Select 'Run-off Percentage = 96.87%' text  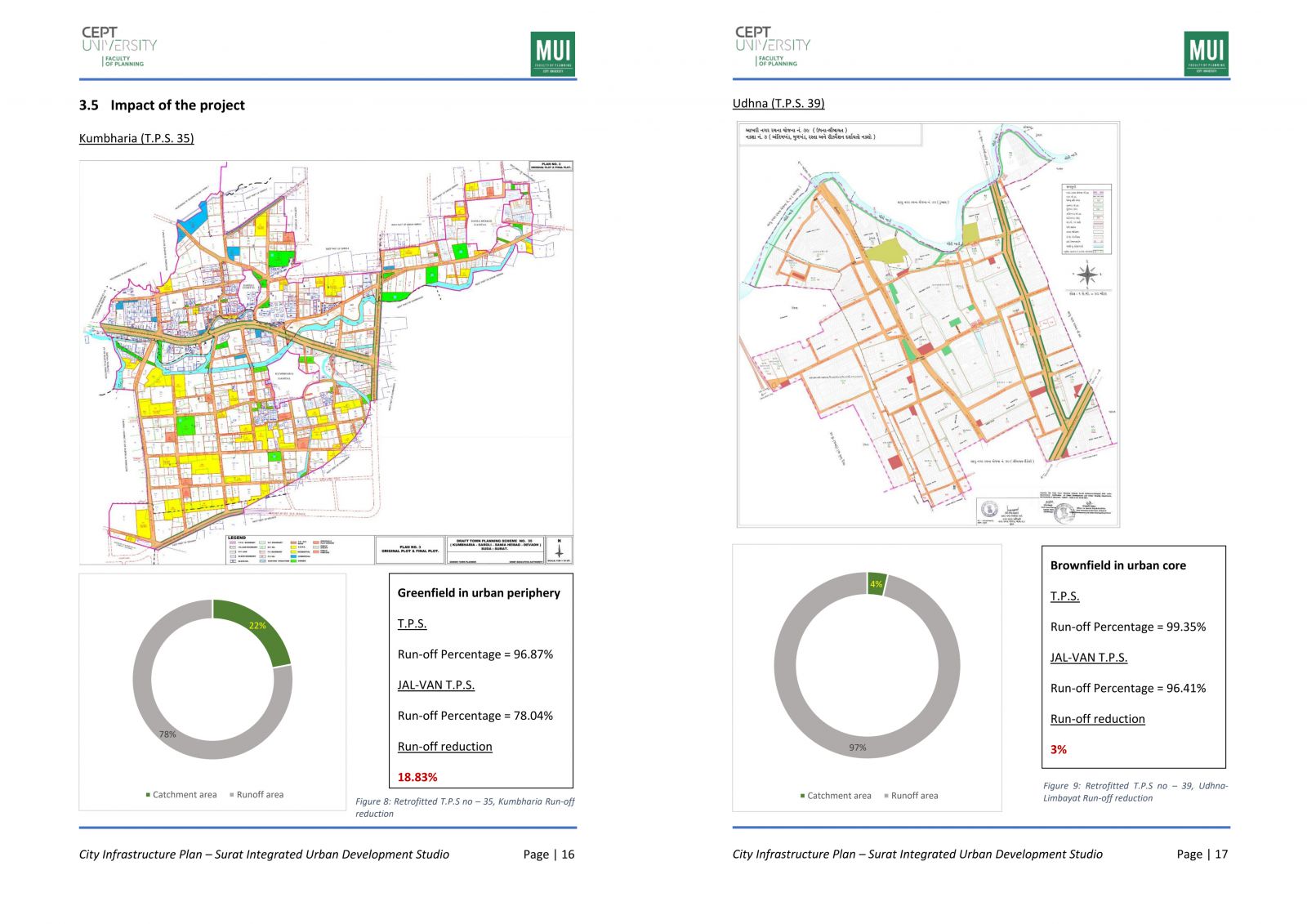[475, 654]
